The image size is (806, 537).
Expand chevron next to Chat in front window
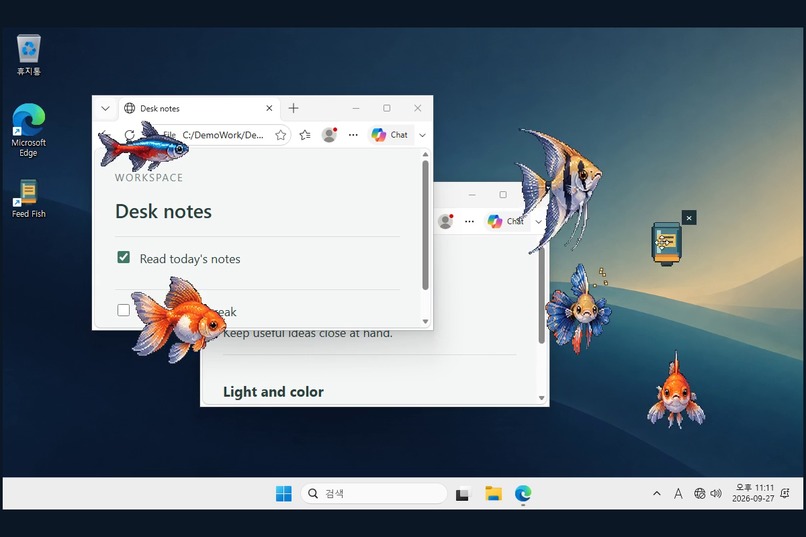click(423, 135)
